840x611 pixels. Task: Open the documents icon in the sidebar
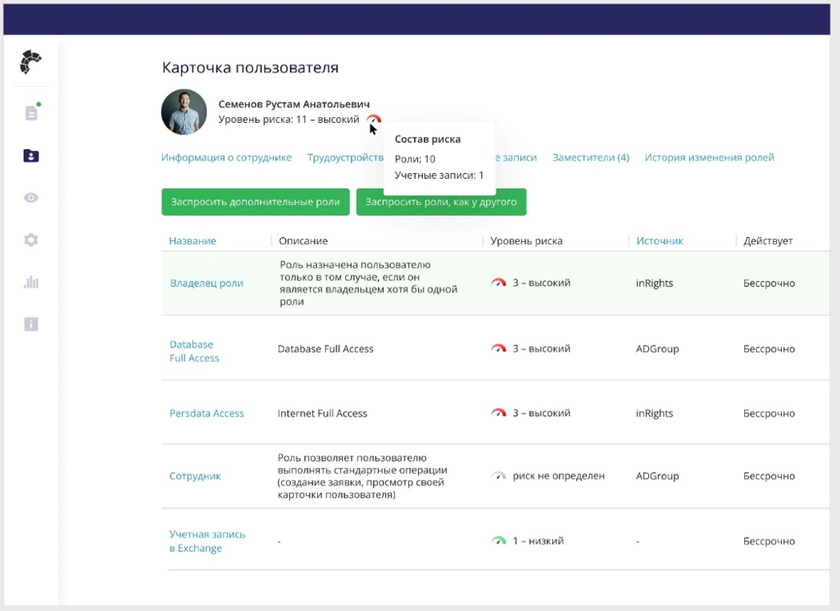[31, 113]
